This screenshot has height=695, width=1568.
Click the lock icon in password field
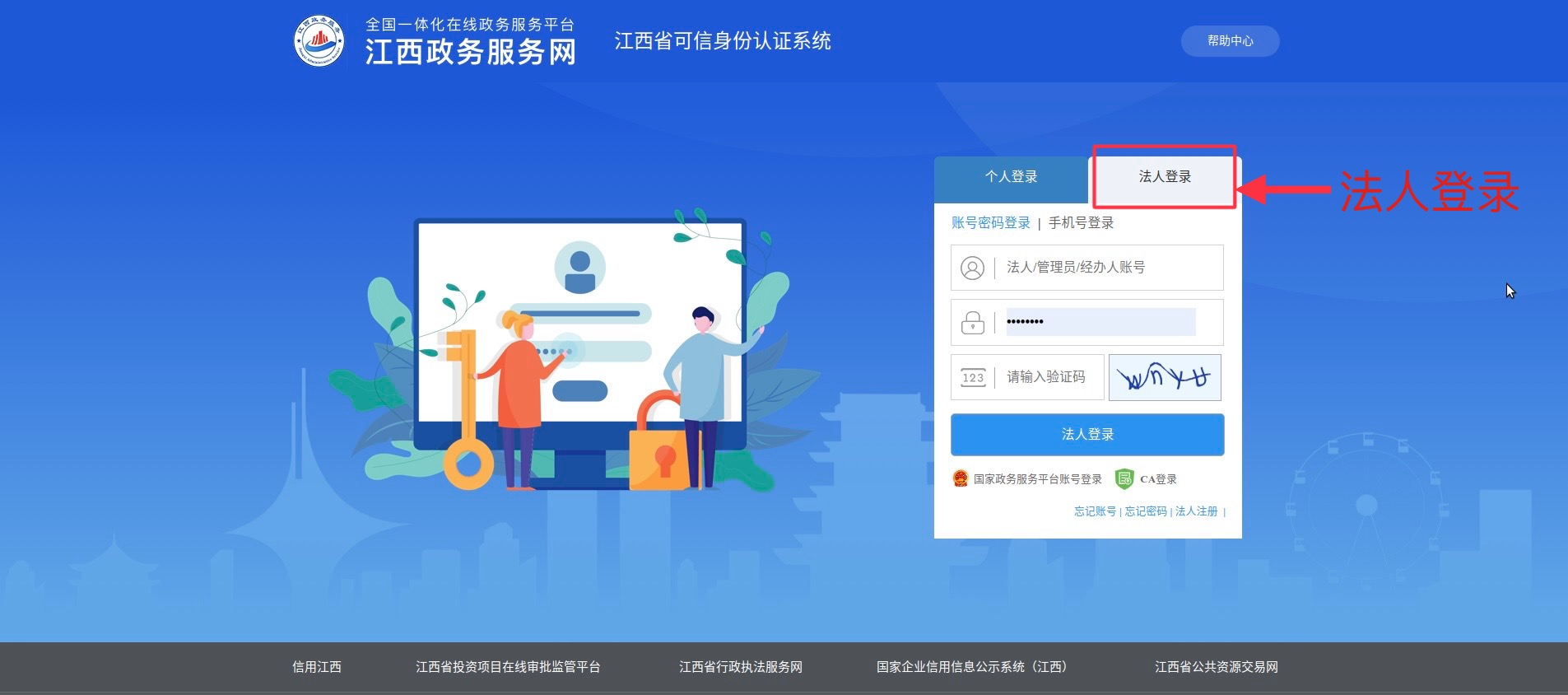[x=972, y=322]
